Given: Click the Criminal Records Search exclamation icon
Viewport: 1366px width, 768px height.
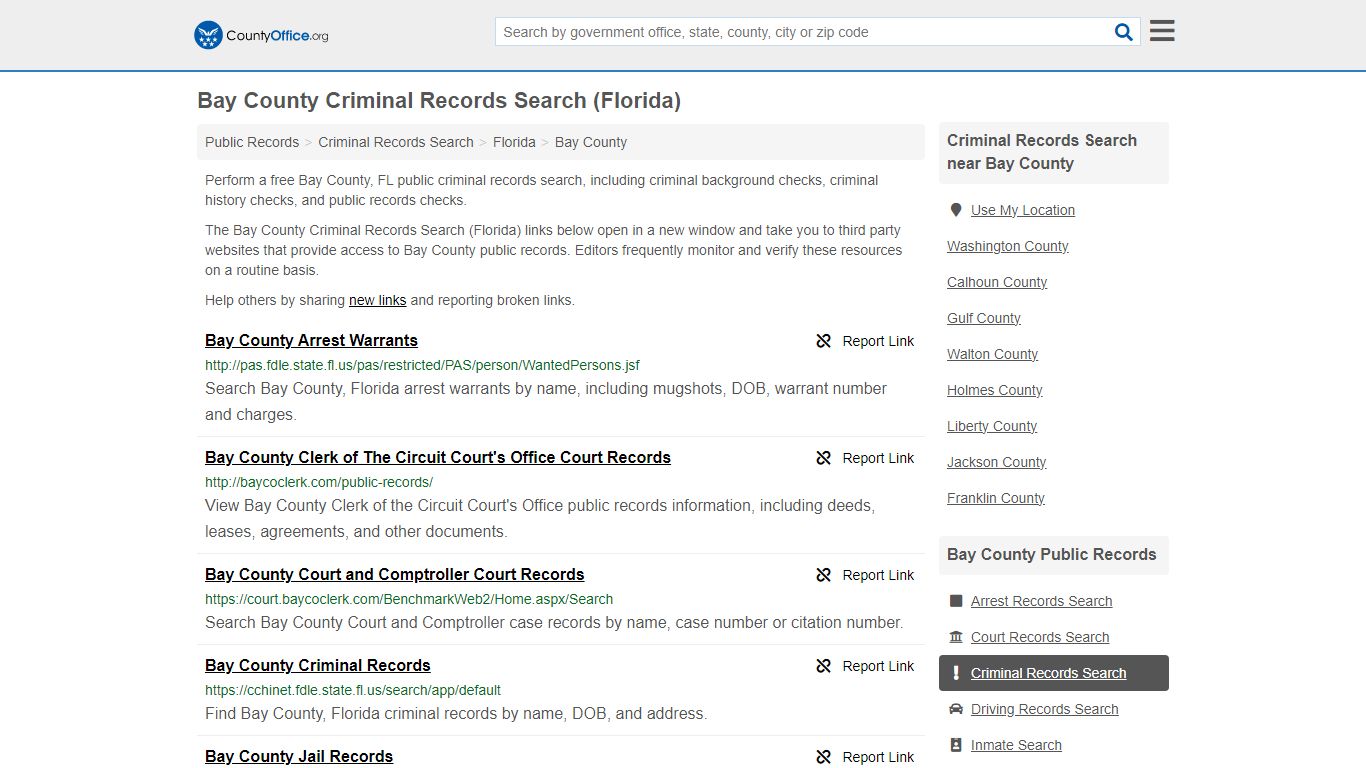Looking at the screenshot, I should [x=956, y=673].
